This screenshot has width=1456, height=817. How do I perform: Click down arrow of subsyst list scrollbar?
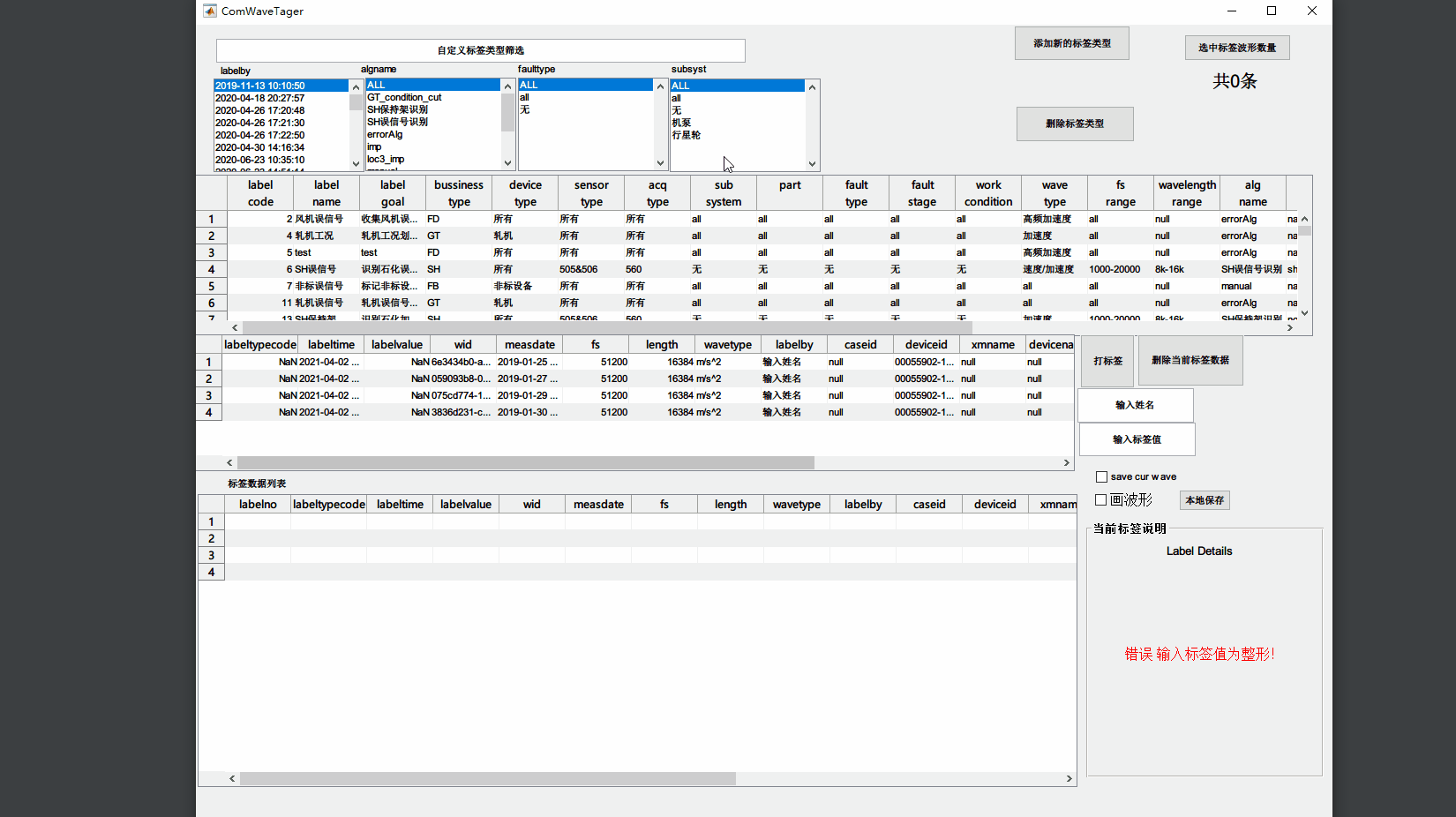(812, 163)
